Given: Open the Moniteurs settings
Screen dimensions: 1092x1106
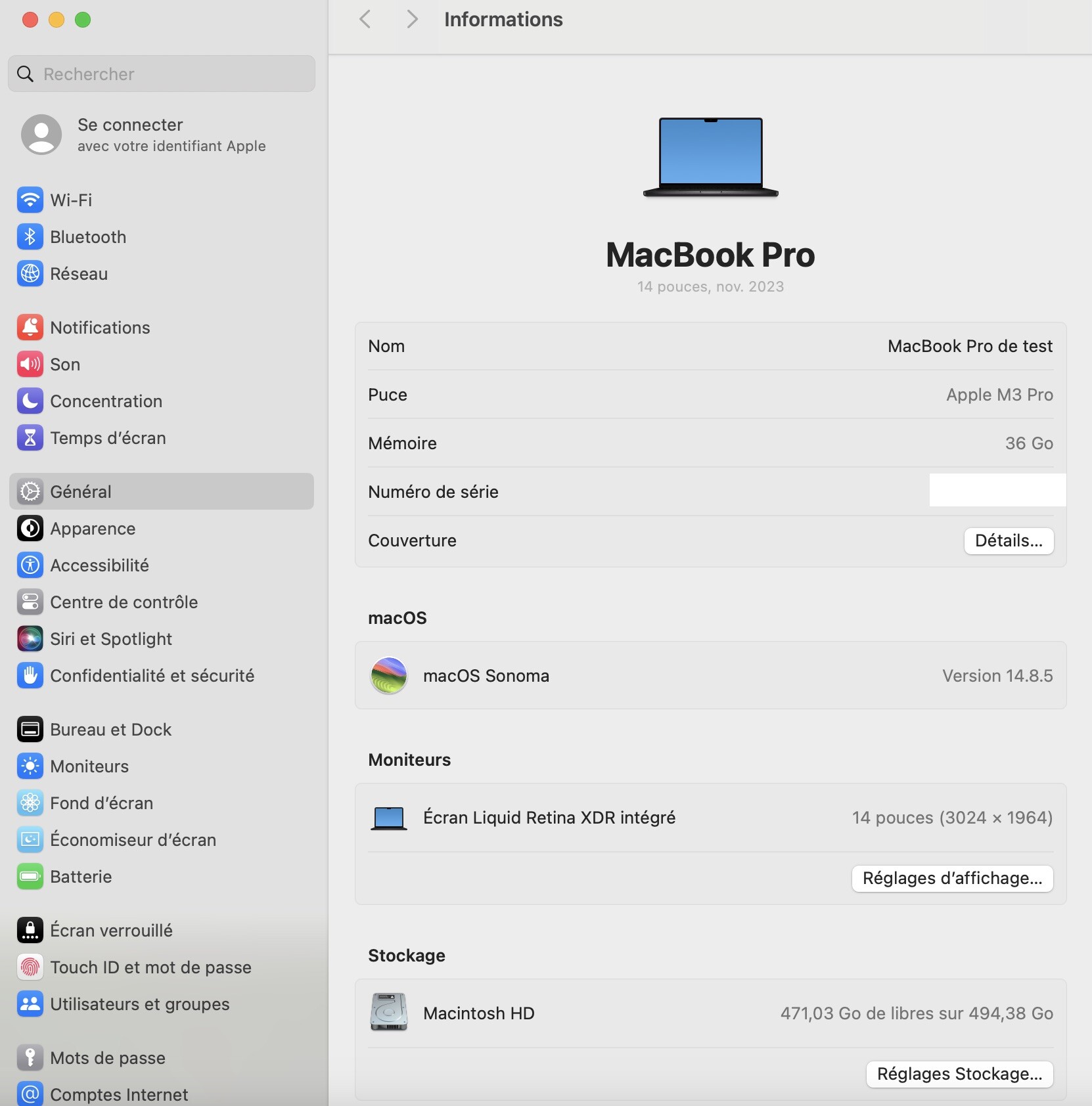Looking at the screenshot, I should point(89,766).
